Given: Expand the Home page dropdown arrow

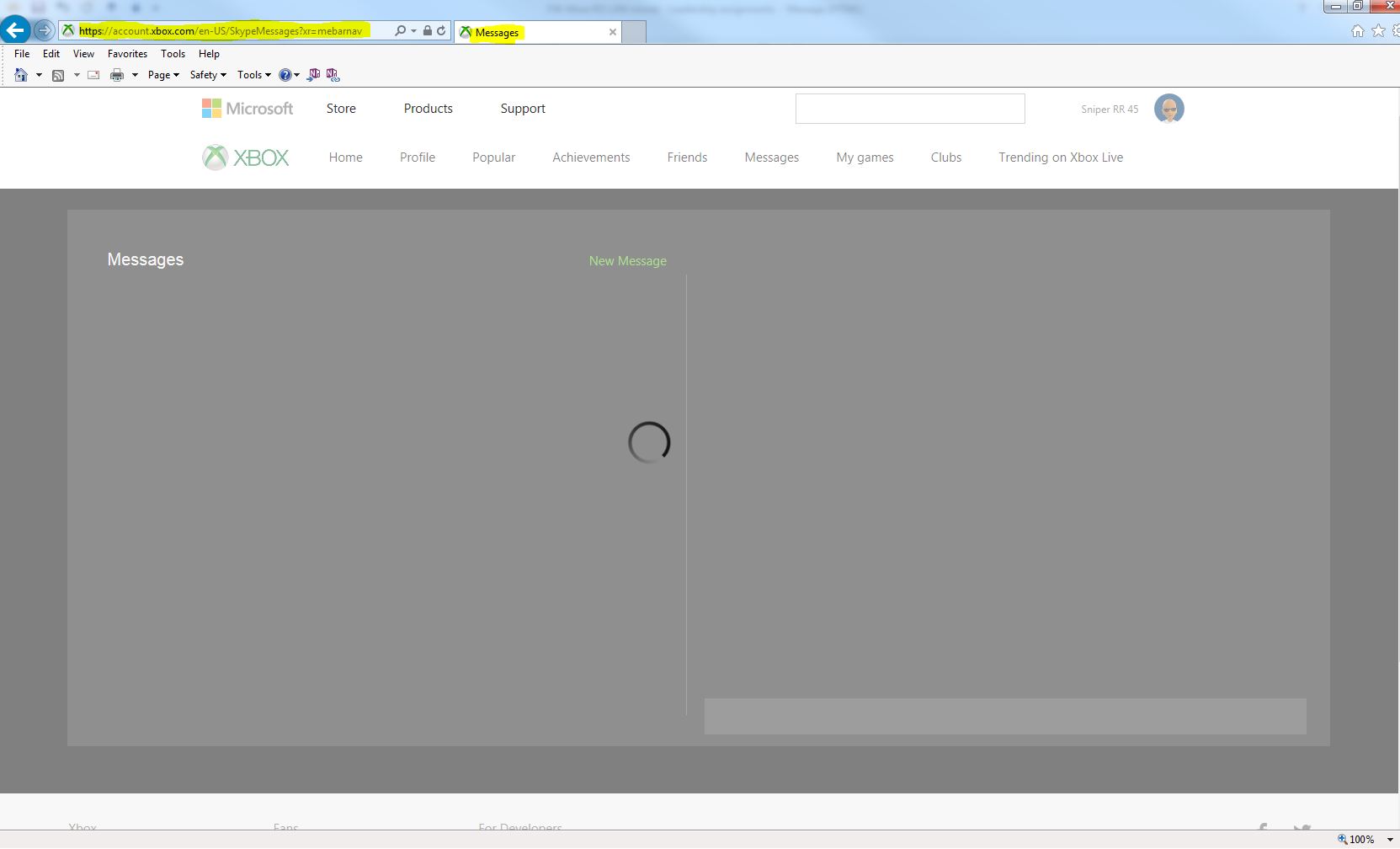Looking at the screenshot, I should pos(39,75).
